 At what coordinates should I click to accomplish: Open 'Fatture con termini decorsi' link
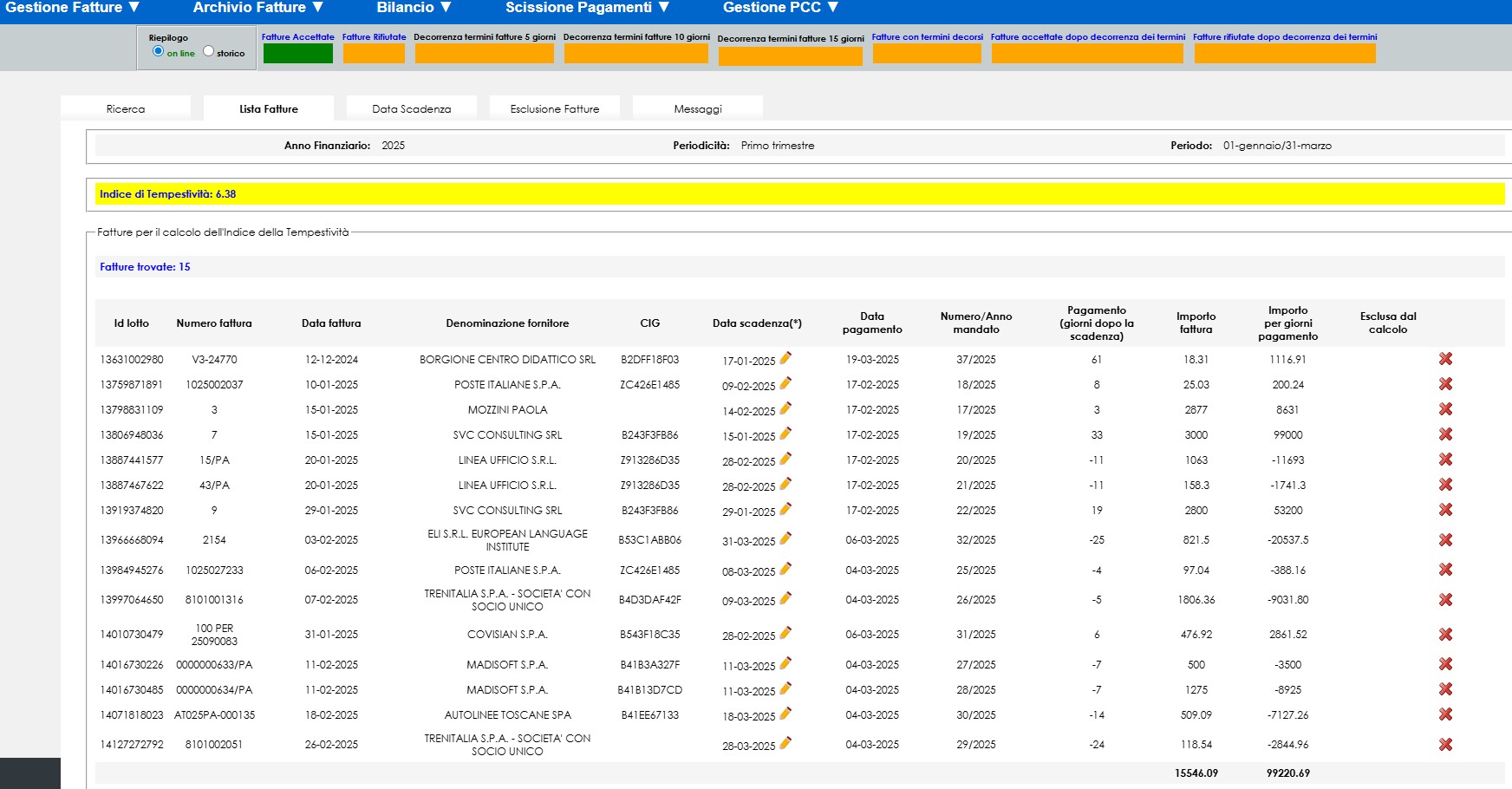pyautogui.click(x=927, y=37)
